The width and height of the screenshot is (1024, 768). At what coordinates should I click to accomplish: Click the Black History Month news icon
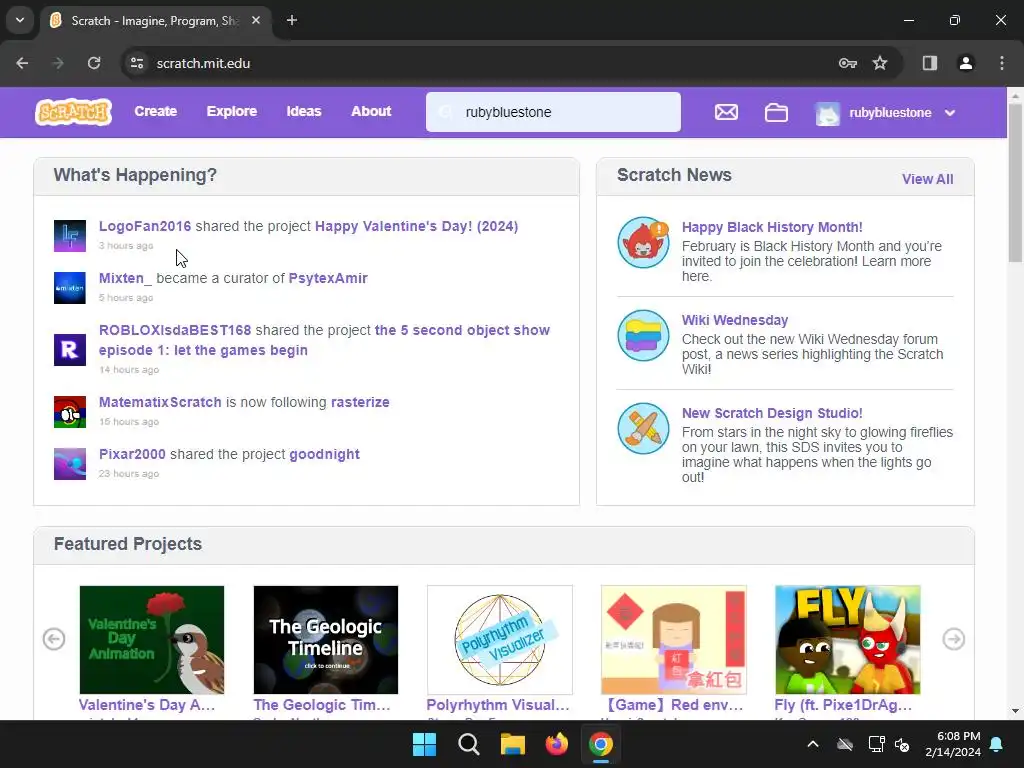[643, 242]
